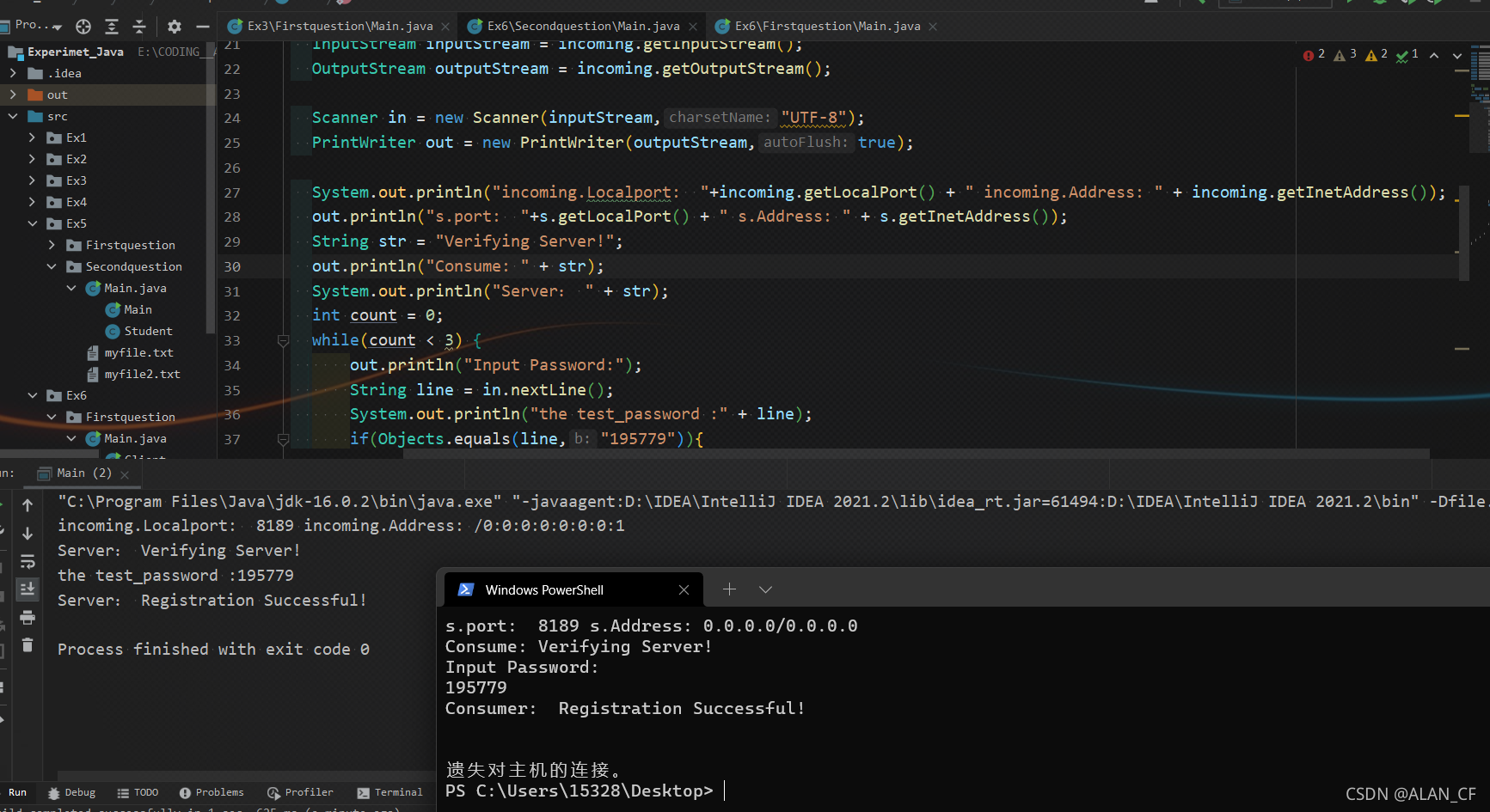Open the Profiler tool window
1490x812 pixels.
[x=300, y=792]
